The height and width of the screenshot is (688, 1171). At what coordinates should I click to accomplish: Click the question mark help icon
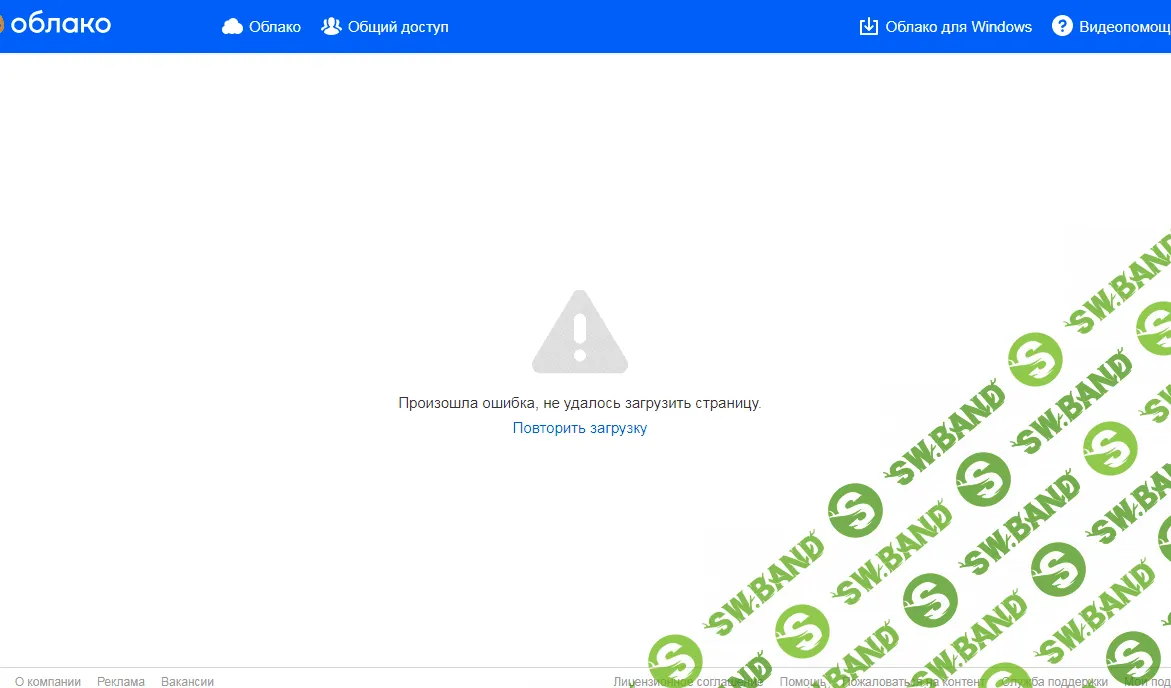point(1062,26)
